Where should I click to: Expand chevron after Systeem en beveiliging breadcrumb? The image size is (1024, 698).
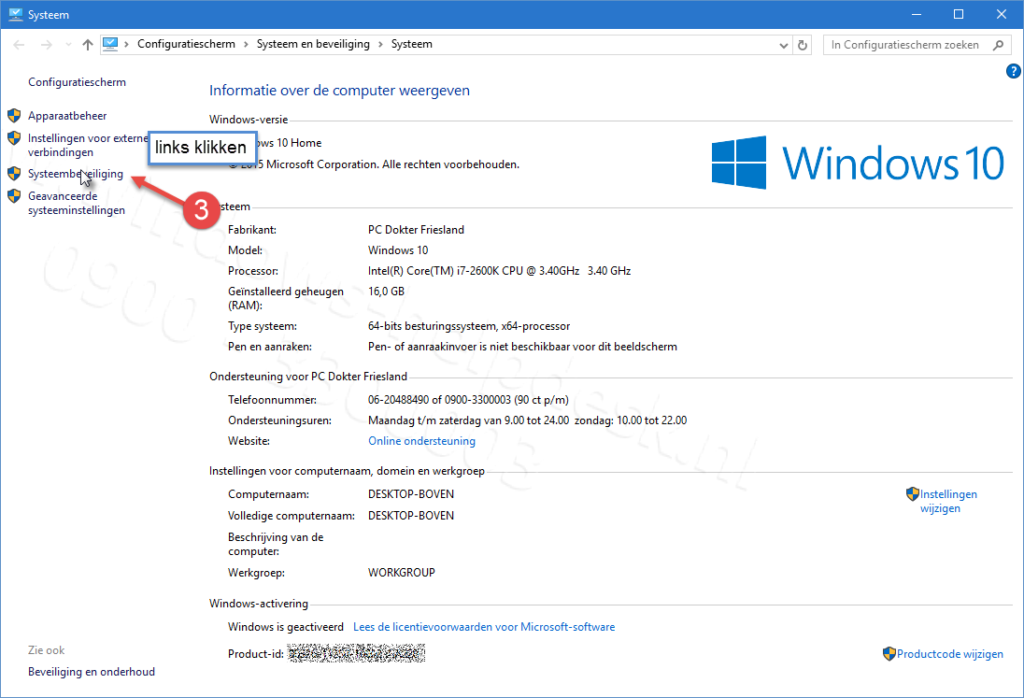tap(380, 45)
